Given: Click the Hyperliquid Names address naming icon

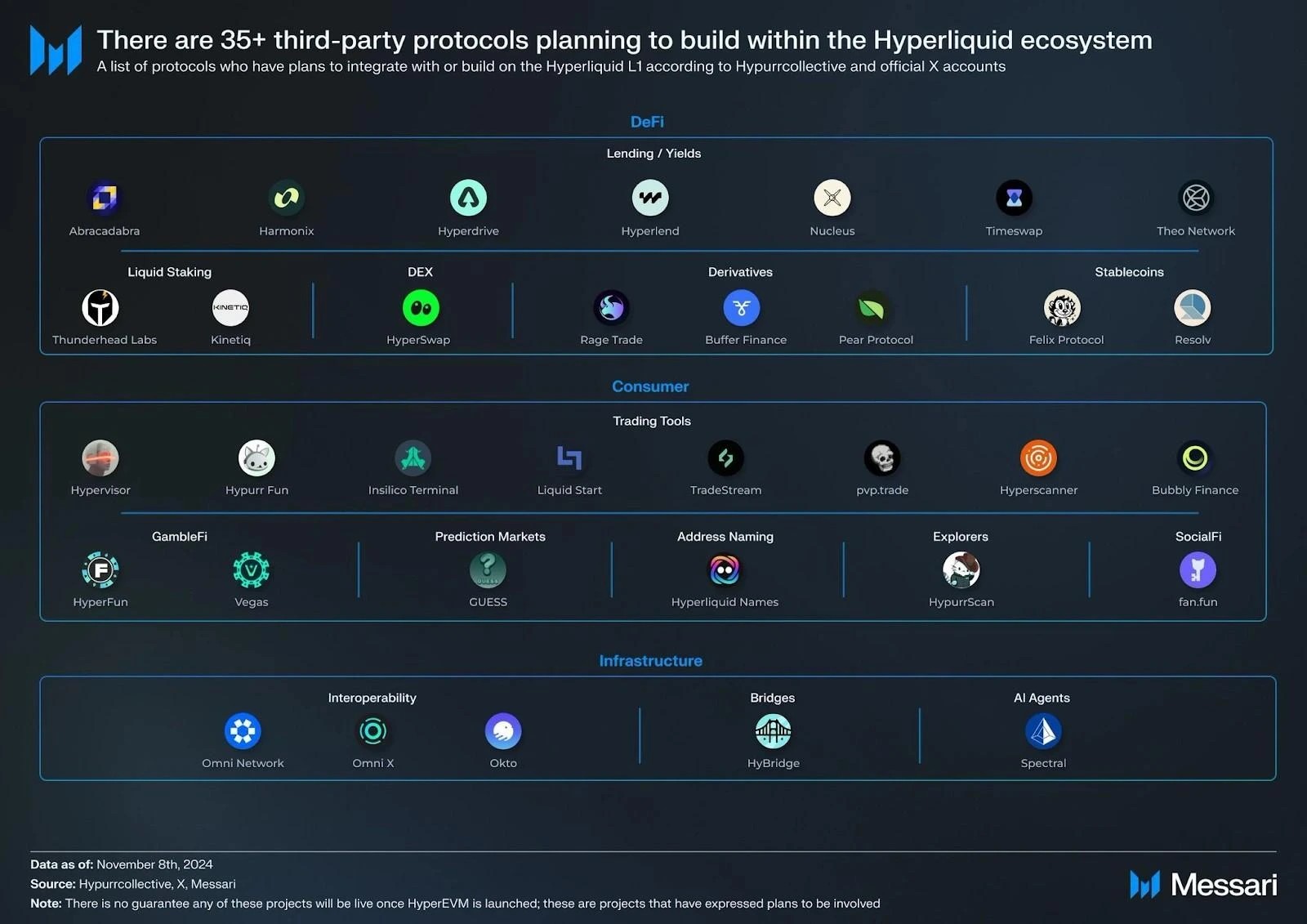Looking at the screenshot, I should click(725, 569).
